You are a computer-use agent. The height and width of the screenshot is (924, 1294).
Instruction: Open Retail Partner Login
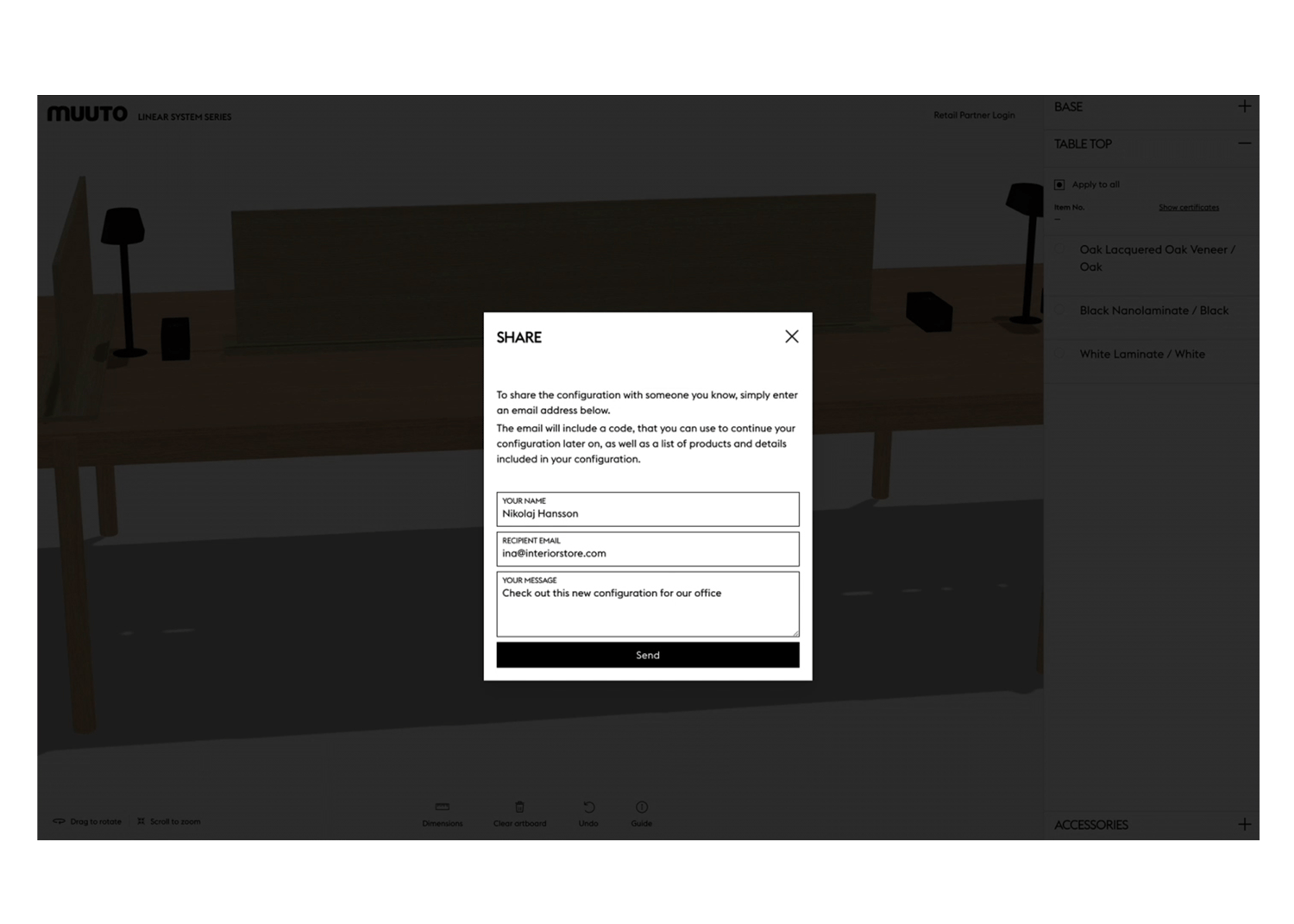click(974, 115)
